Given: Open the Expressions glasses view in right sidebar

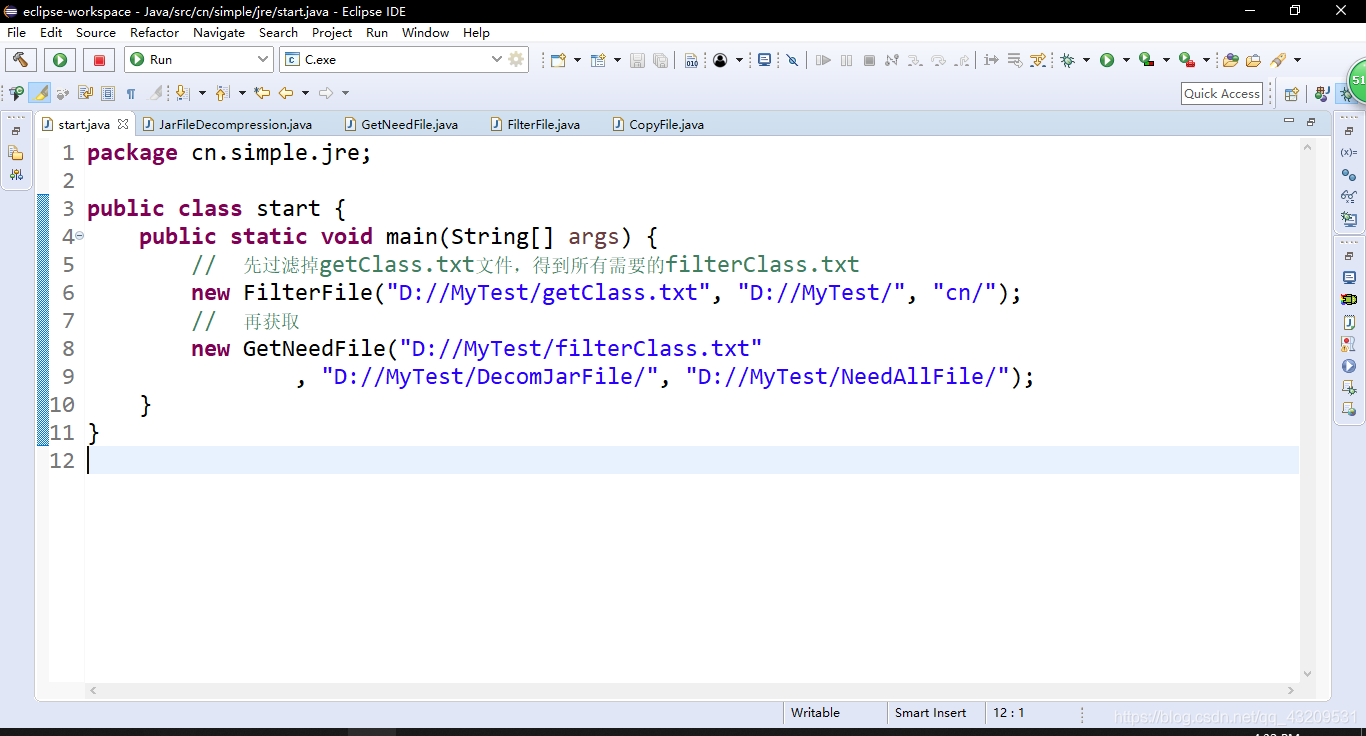Looking at the screenshot, I should click(1349, 197).
